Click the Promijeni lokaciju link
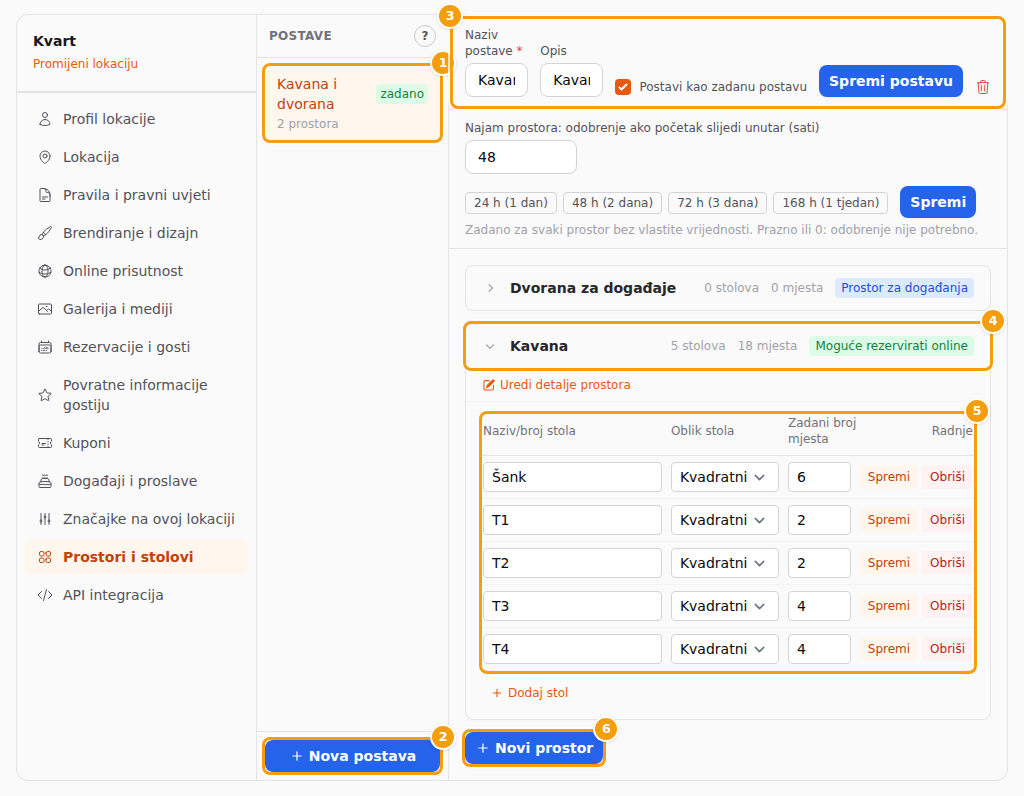This screenshot has height=796, width=1024. pos(86,63)
